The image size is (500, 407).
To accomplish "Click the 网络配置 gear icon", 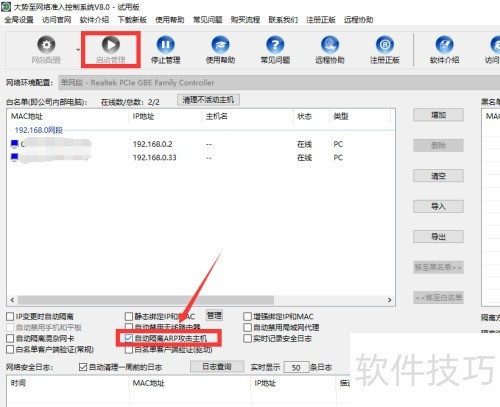I will click(46, 45).
